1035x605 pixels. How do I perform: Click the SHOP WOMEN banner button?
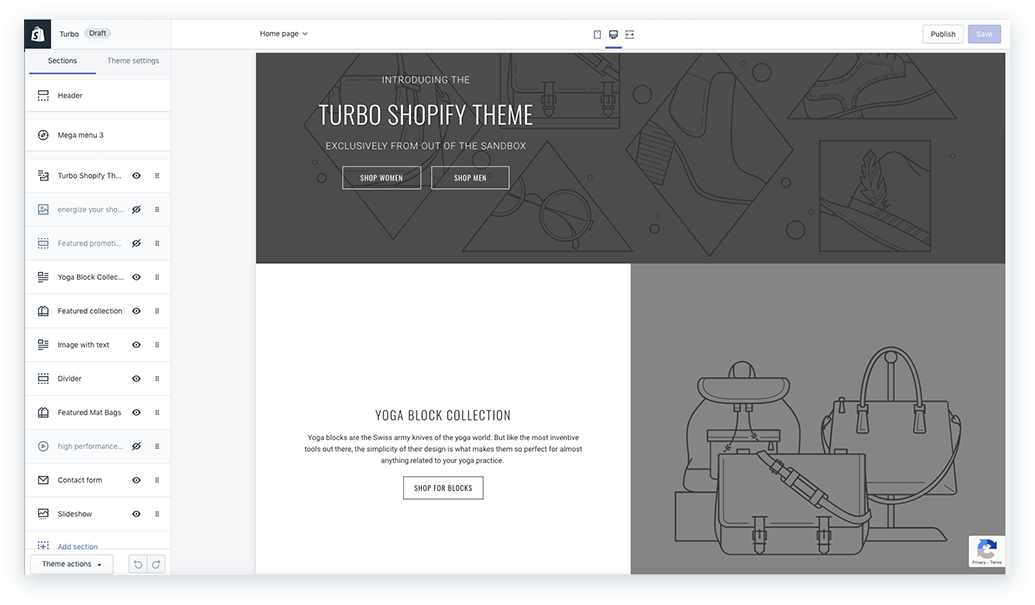(381, 178)
